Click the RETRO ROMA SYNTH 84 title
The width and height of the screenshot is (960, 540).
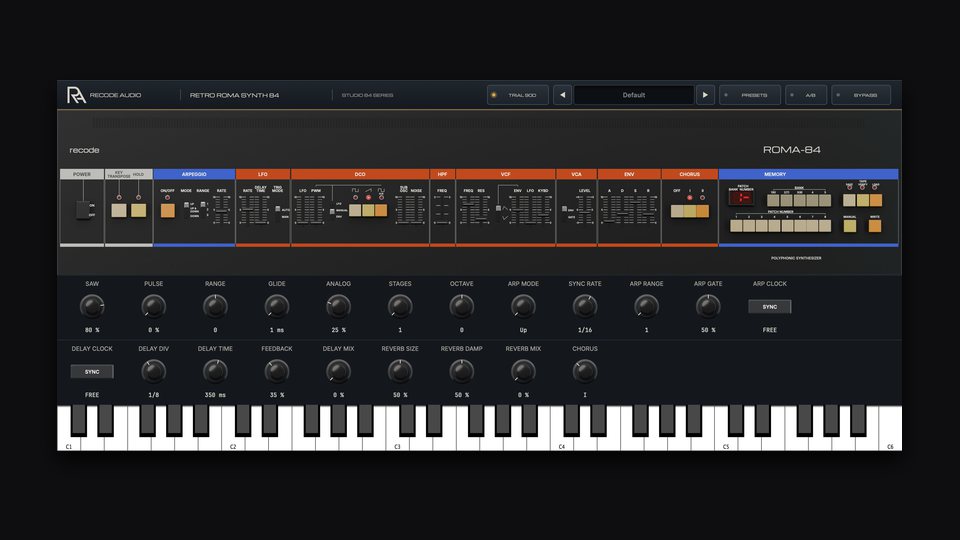click(x=234, y=95)
